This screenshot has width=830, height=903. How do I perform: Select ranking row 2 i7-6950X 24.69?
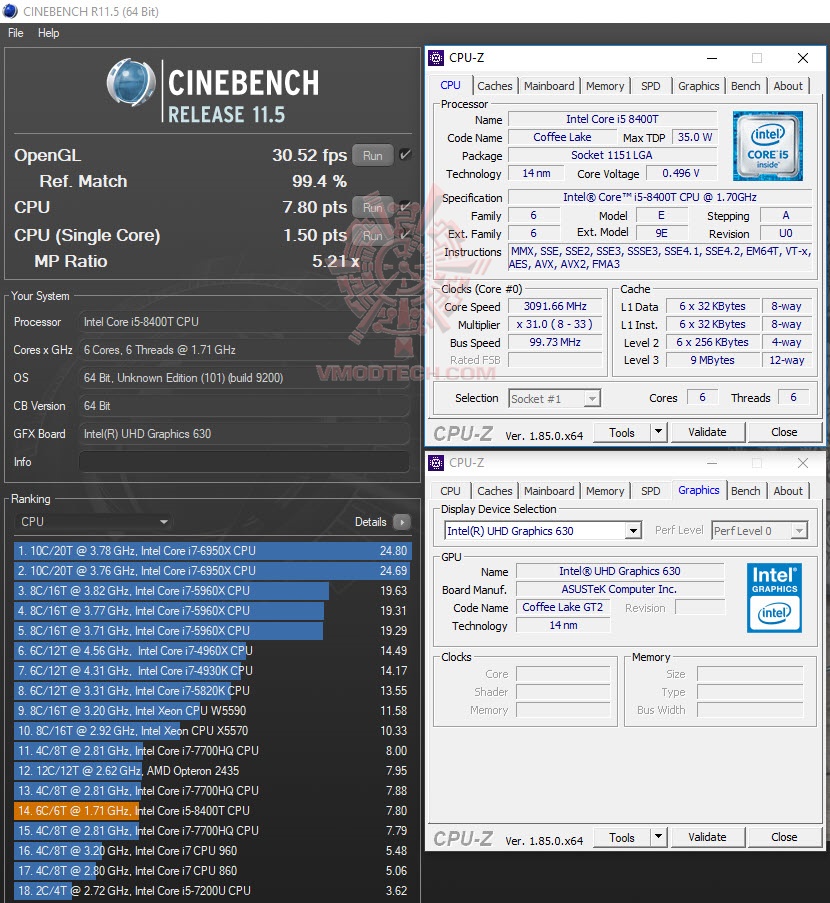pyautogui.click(x=212, y=571)
